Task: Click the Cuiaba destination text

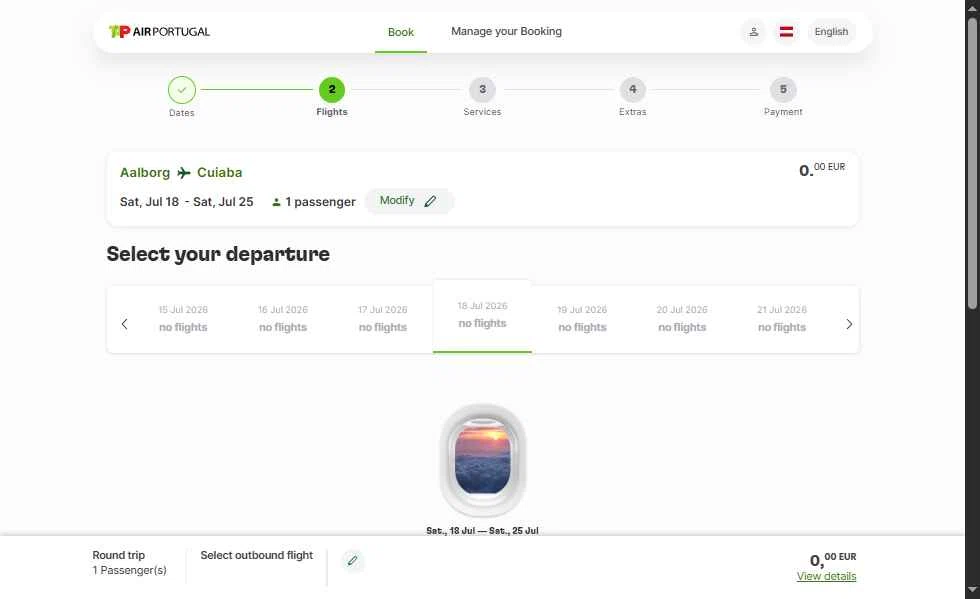Action: point(219,173)
